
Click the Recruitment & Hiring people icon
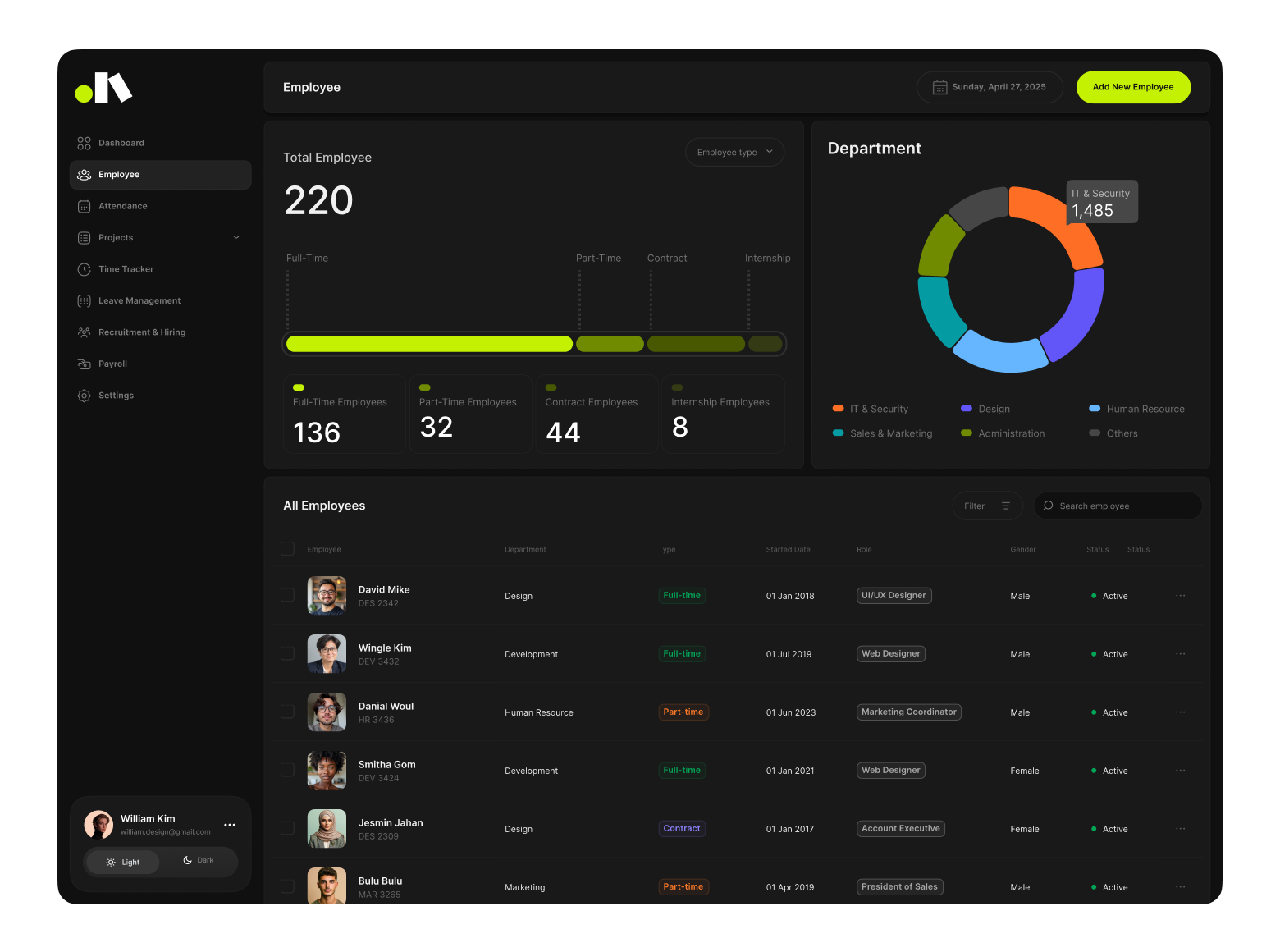(x=84, y=332)
